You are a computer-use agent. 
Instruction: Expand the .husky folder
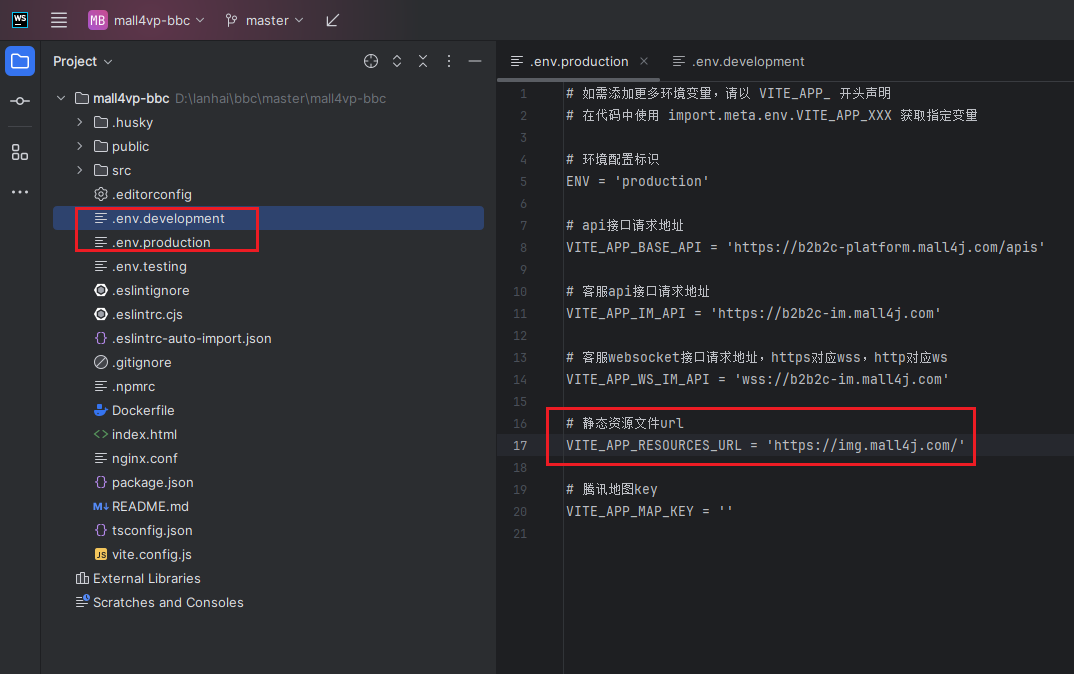tap(80, 122)
